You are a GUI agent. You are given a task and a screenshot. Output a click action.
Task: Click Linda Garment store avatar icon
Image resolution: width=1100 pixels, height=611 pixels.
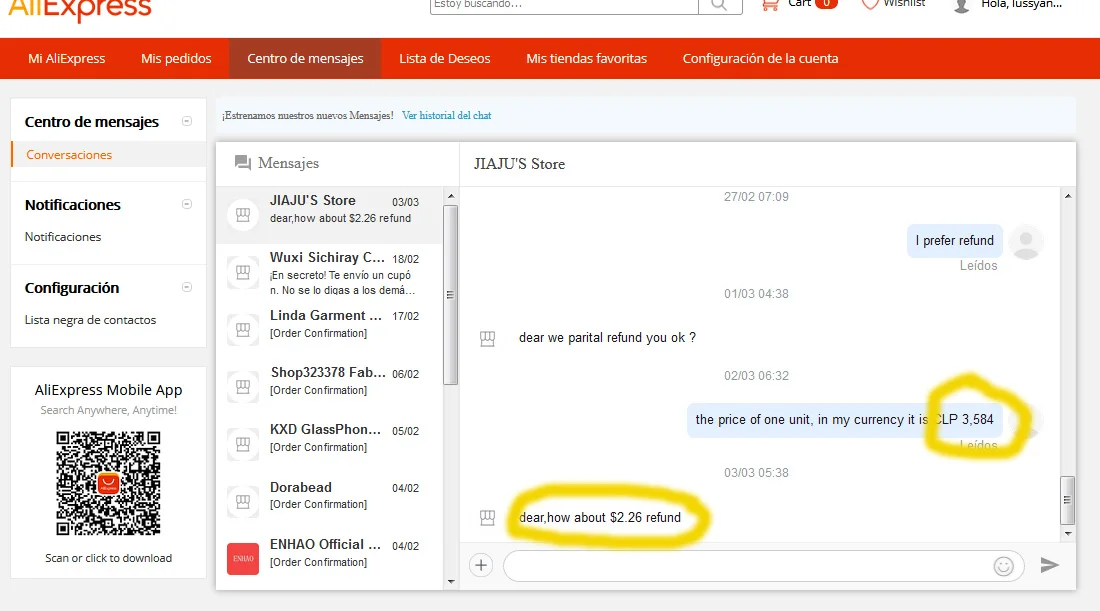243,329
